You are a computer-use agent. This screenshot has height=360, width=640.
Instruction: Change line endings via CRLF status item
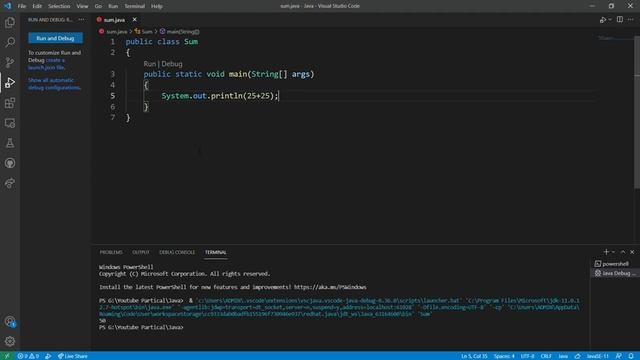[x=546, y=356]
